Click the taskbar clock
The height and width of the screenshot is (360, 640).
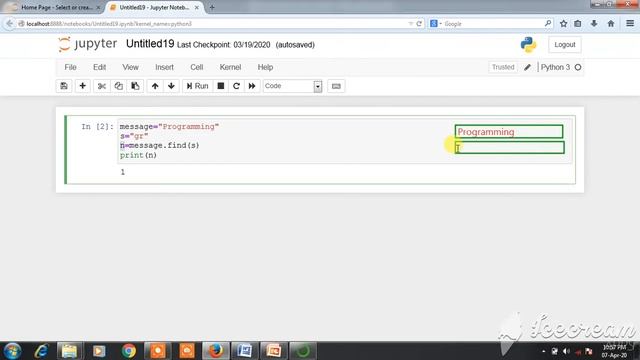(x=614, y=351)
